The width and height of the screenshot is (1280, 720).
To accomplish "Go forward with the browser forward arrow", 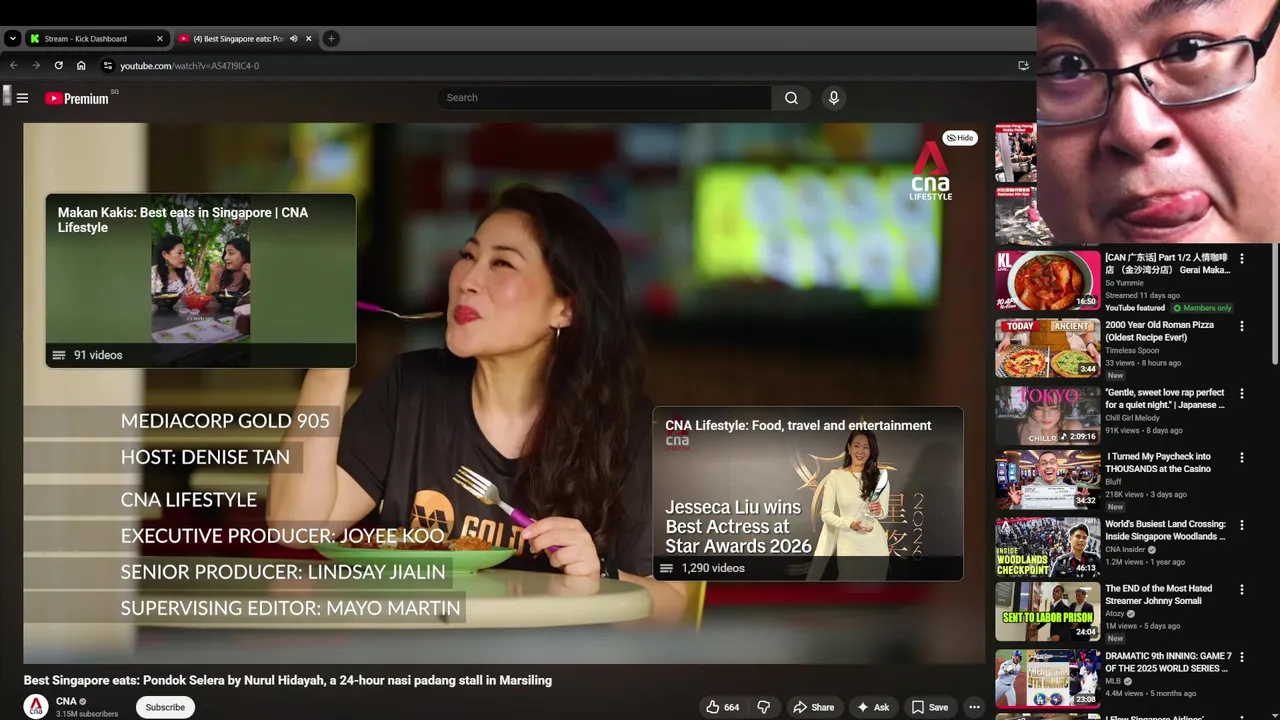I will coord(36,66).
